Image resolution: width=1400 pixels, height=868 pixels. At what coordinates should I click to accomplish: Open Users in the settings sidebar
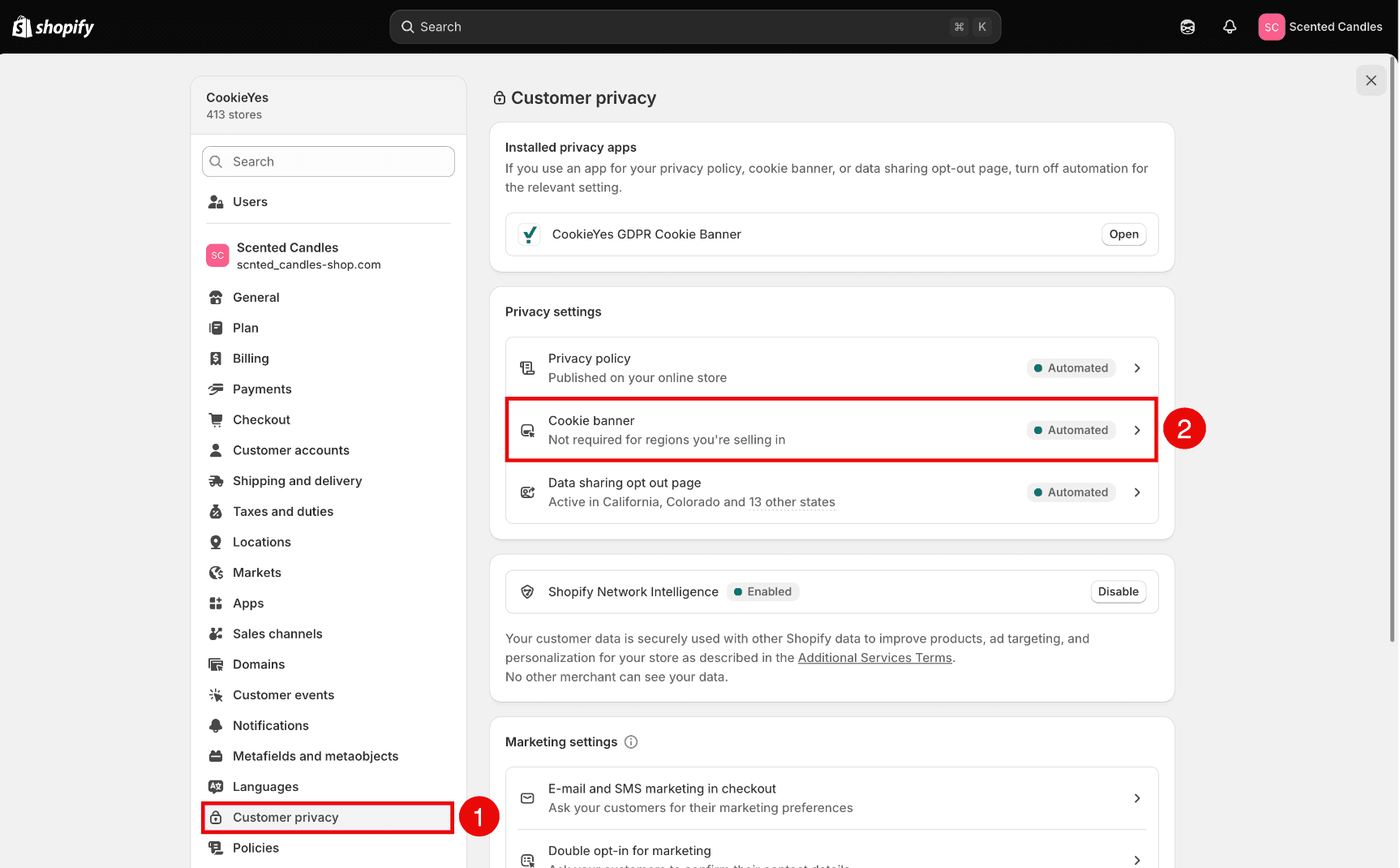pos(328,202)
